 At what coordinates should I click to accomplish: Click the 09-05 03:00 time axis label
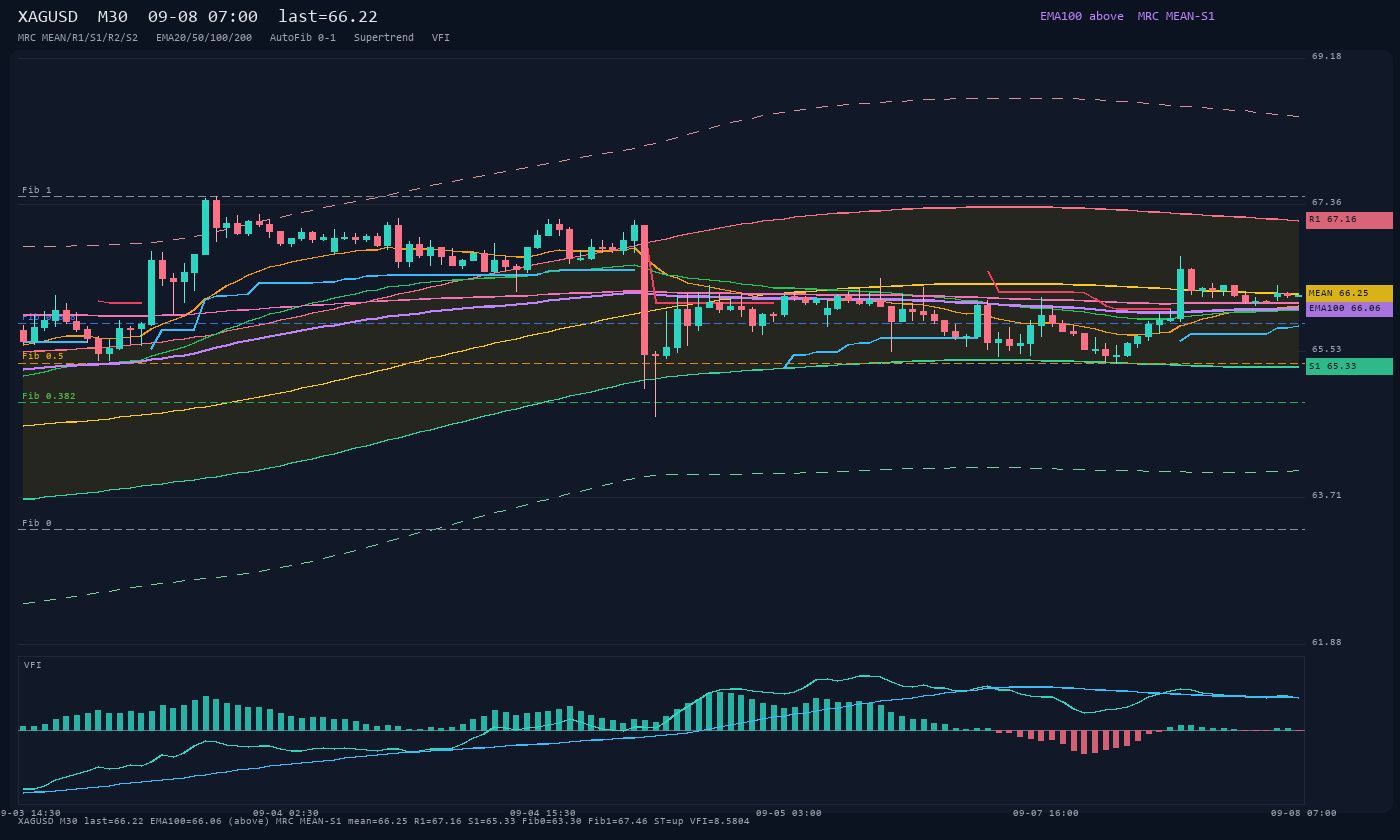click(x=789, y=813)
